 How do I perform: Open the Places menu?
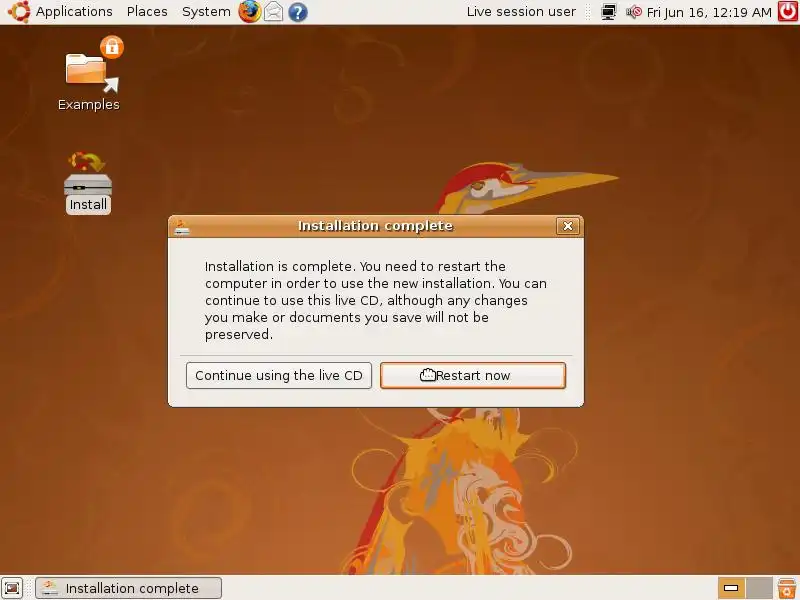pos(147,12)
